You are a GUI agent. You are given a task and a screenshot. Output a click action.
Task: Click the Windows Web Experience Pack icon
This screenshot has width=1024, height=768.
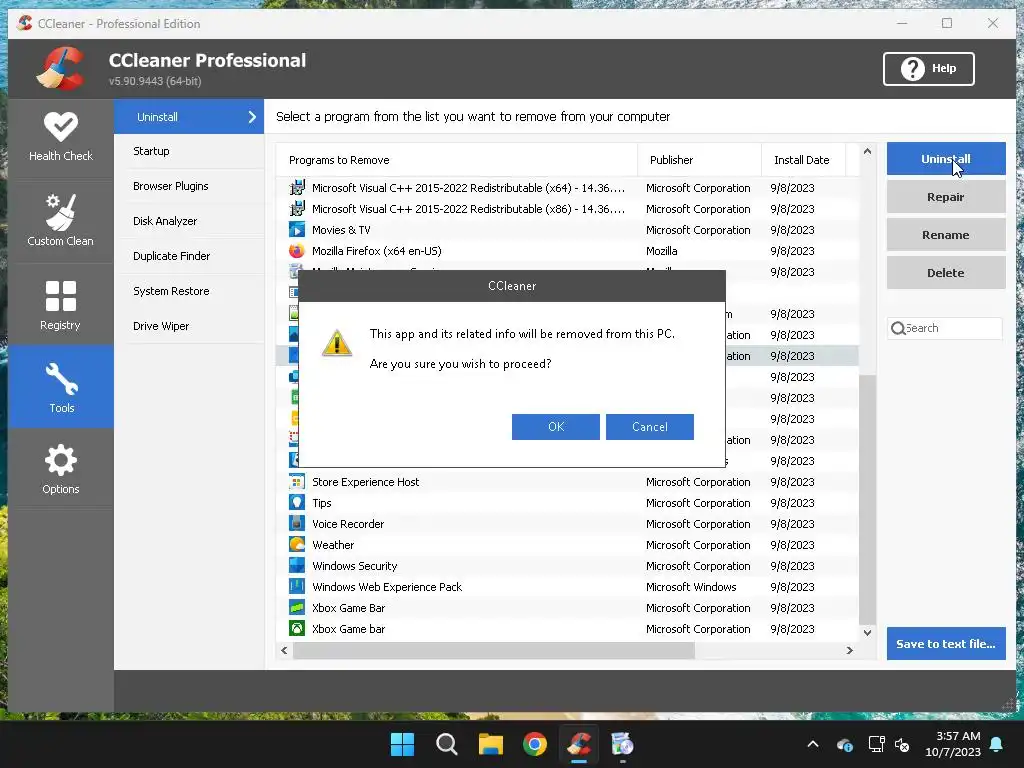pyautogui.click(x=296, y=586)
